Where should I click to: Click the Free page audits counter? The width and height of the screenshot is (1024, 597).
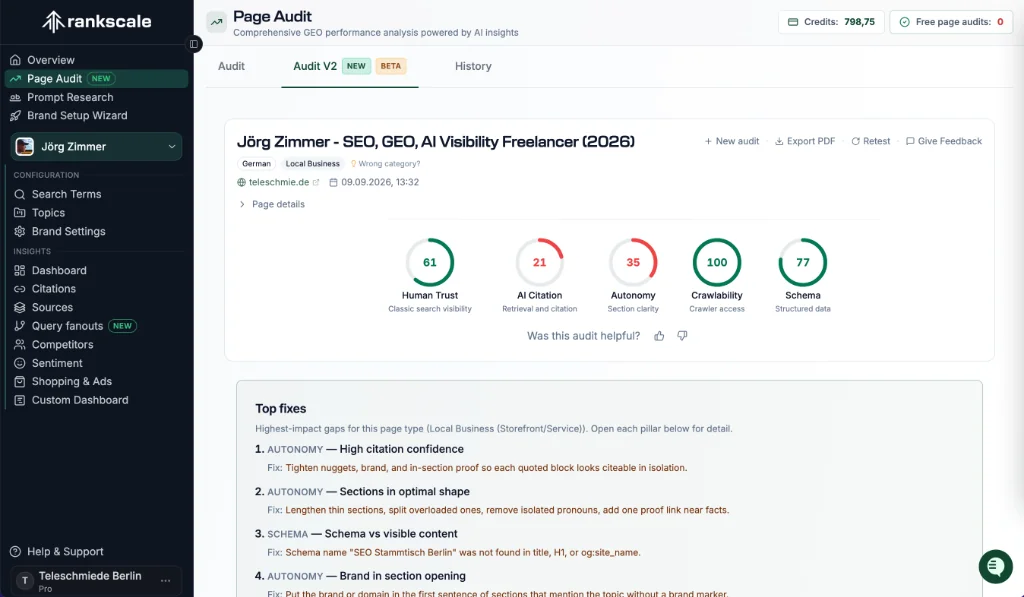pos(951,22)
